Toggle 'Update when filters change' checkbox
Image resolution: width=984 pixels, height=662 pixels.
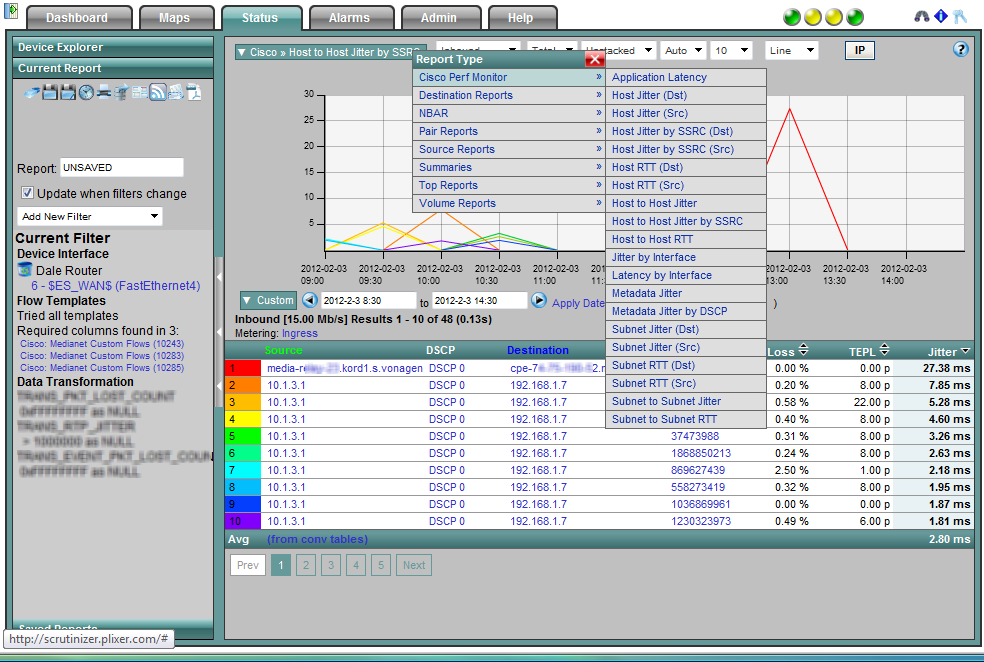pyautogui.click(x=28, y=193)
